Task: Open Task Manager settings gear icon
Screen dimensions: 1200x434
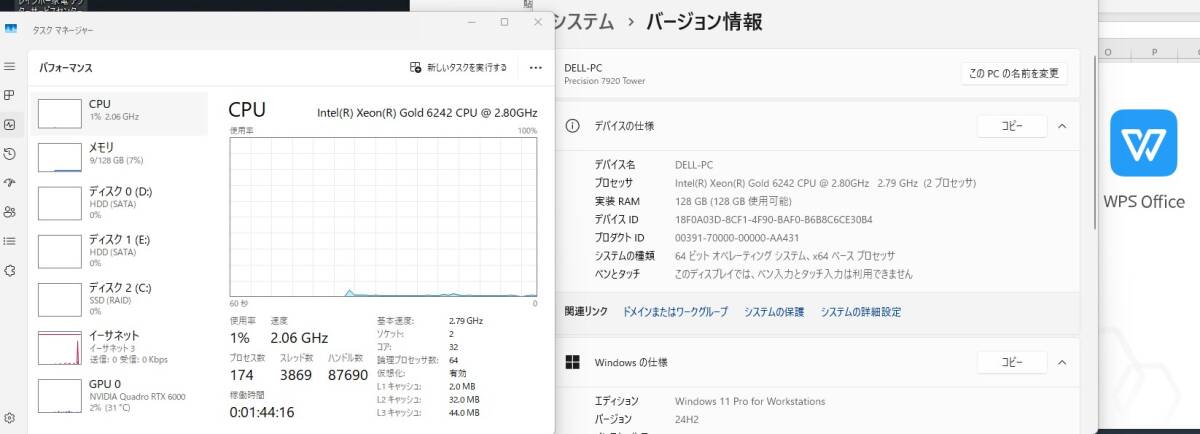Action: tap(10, 418)
